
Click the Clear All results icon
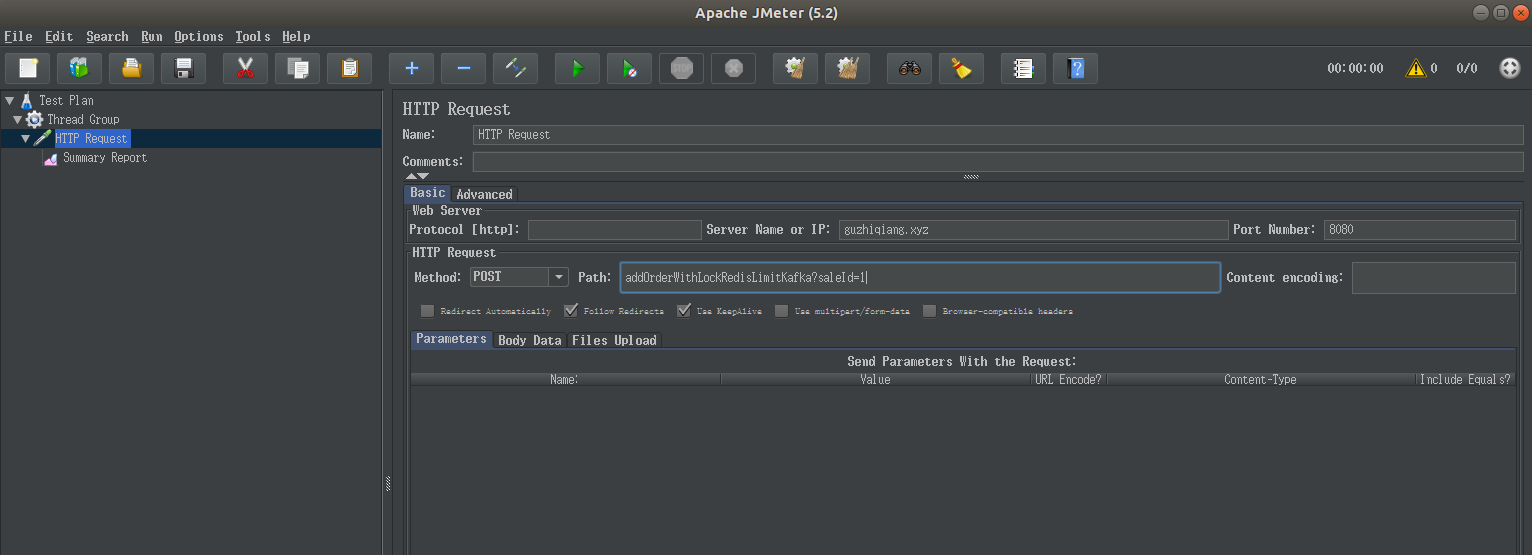[x=847, y=68]
